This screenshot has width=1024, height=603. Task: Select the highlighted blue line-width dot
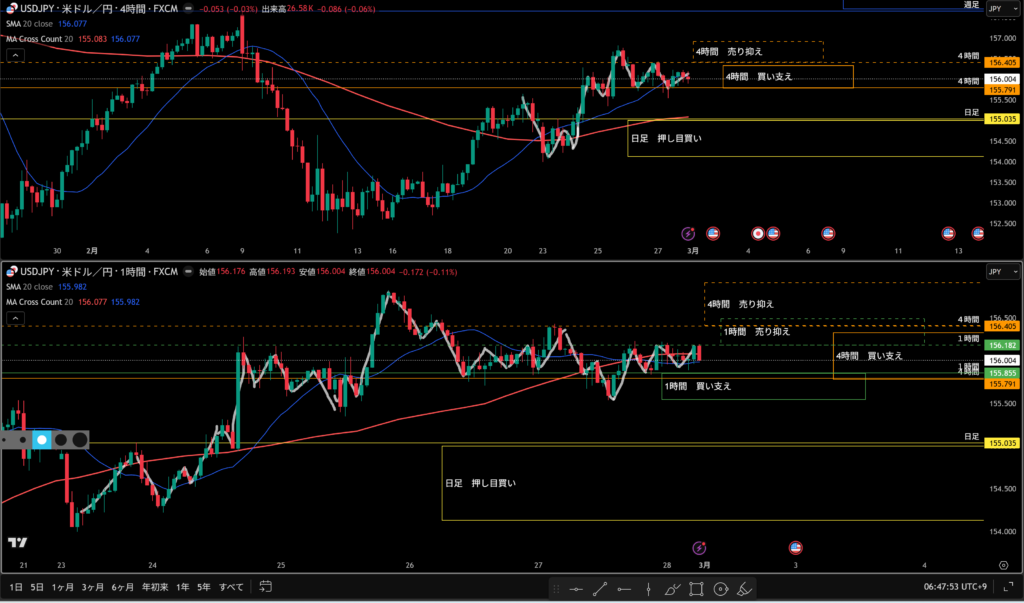[41, 439]
